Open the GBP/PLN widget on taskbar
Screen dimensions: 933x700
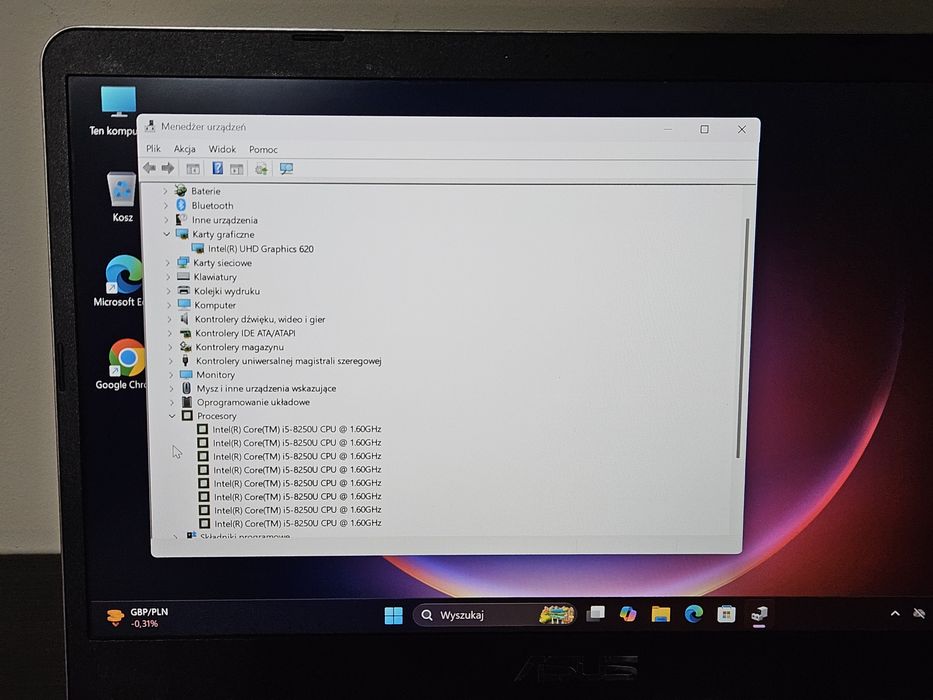[138, 618]
